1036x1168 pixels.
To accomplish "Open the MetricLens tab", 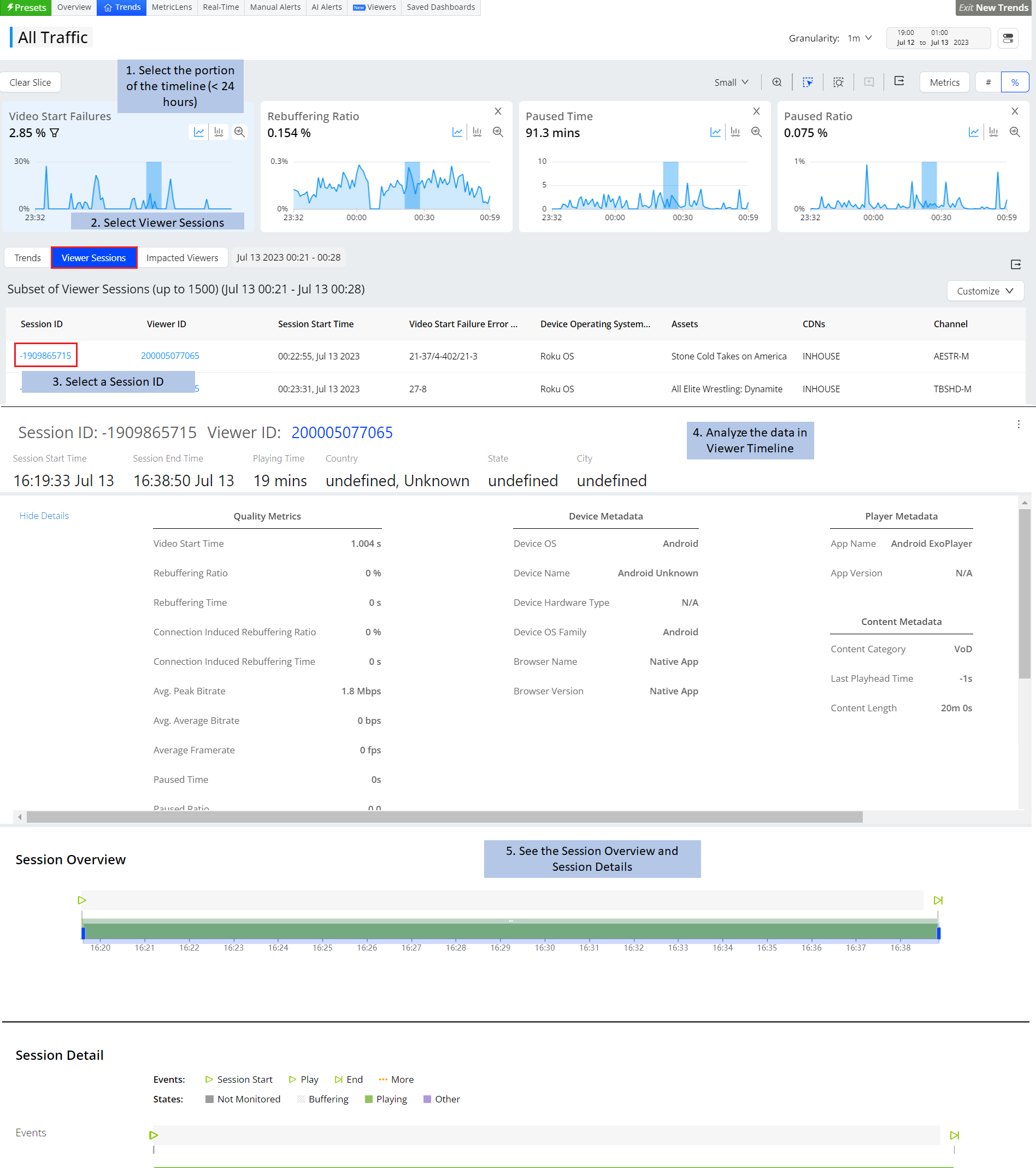I will (x=172, y=8).
